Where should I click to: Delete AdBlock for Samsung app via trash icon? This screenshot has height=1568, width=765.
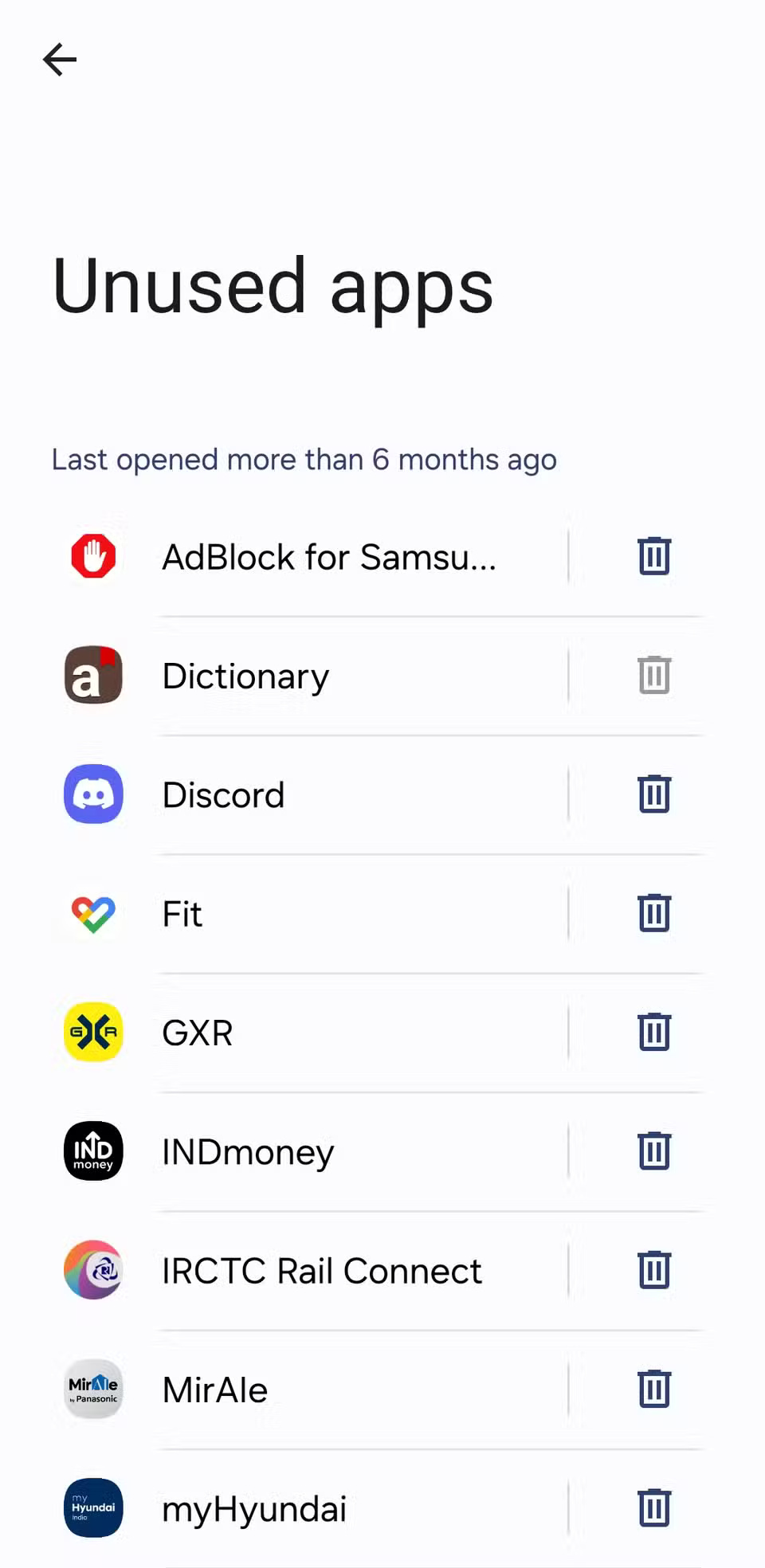653,556
